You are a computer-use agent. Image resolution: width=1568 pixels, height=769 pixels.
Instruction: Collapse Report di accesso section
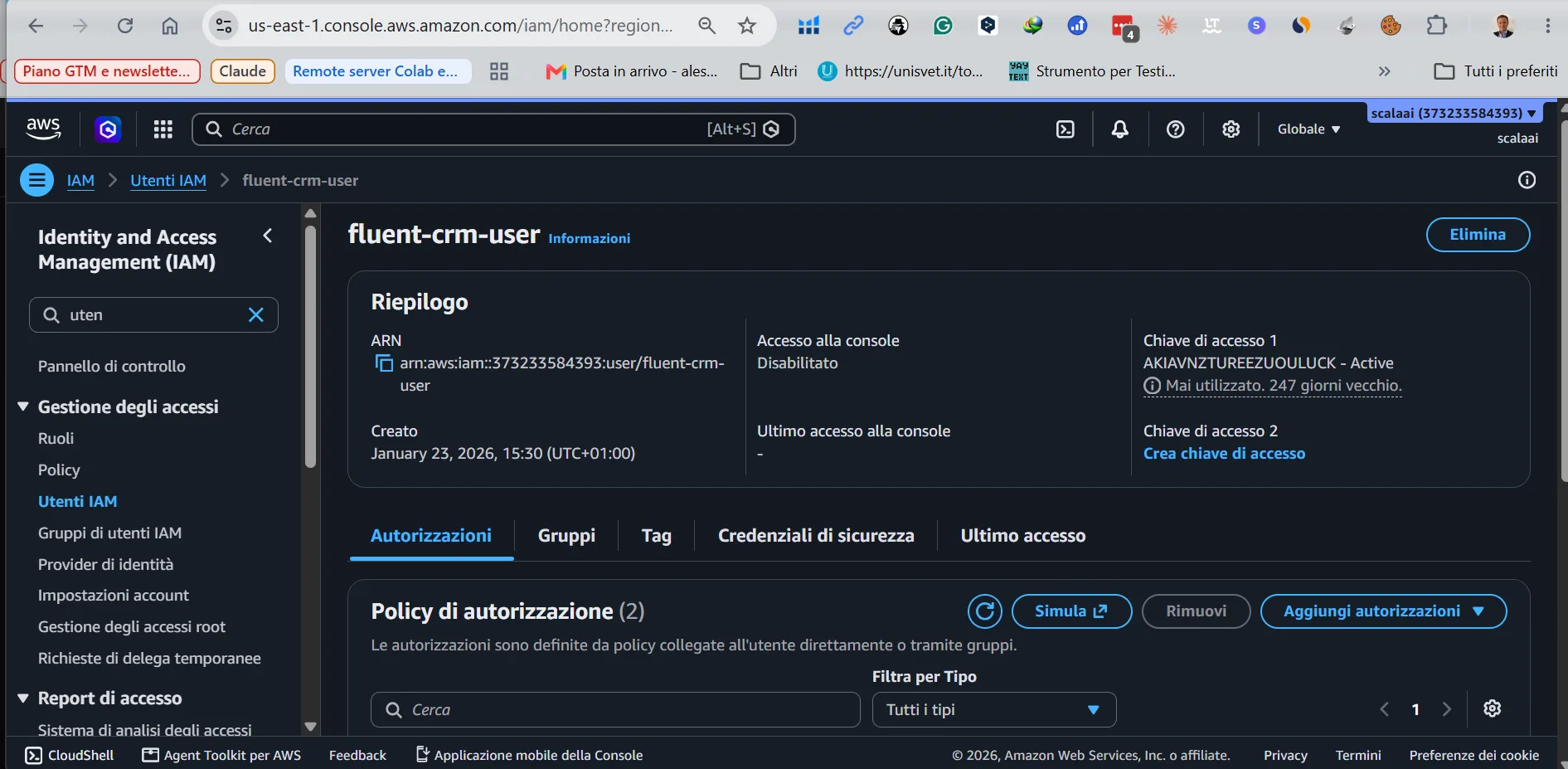point(23,698)
